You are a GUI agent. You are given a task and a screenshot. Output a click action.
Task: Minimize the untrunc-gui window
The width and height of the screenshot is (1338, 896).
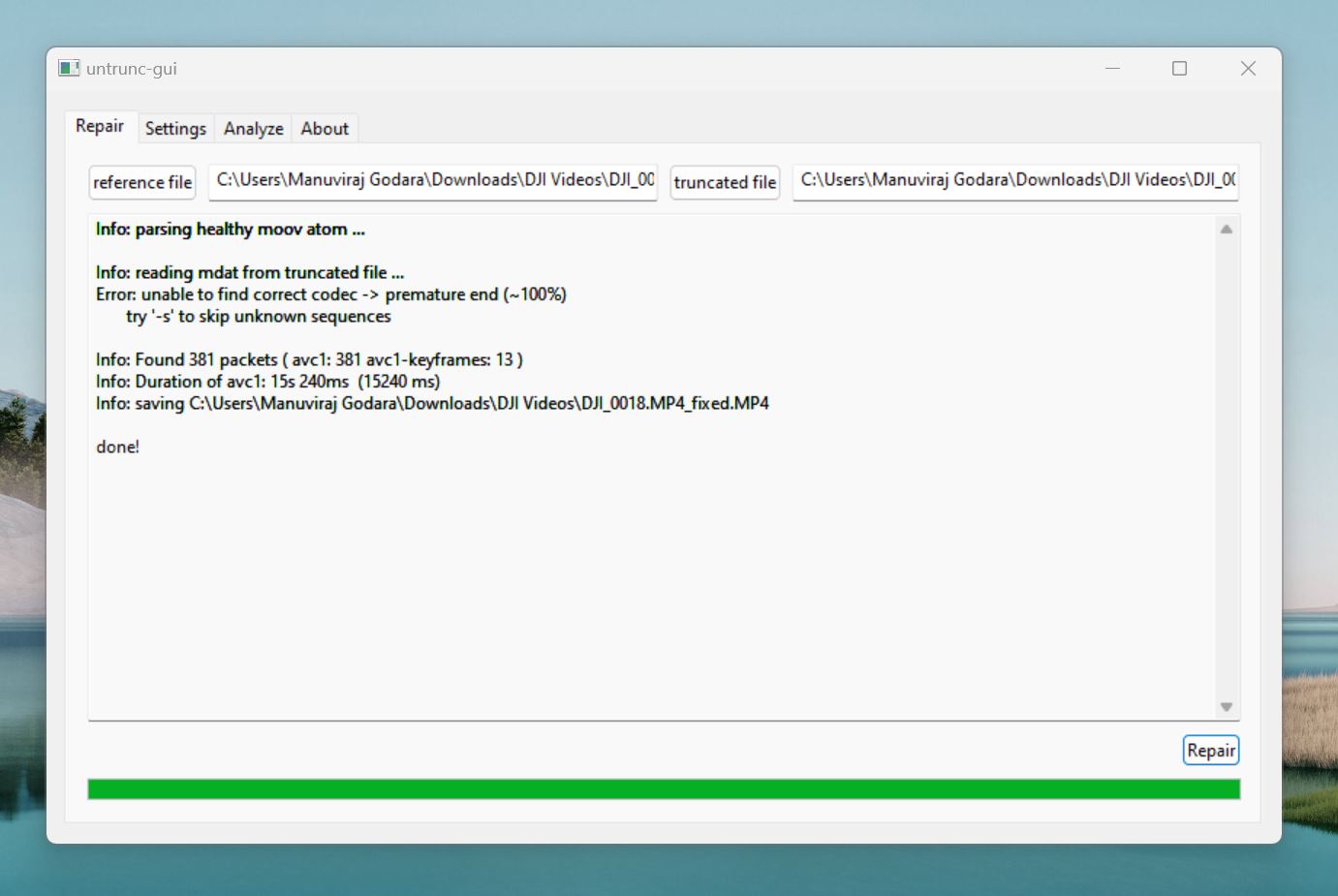pyautogui.click(x=1112, y=69)
